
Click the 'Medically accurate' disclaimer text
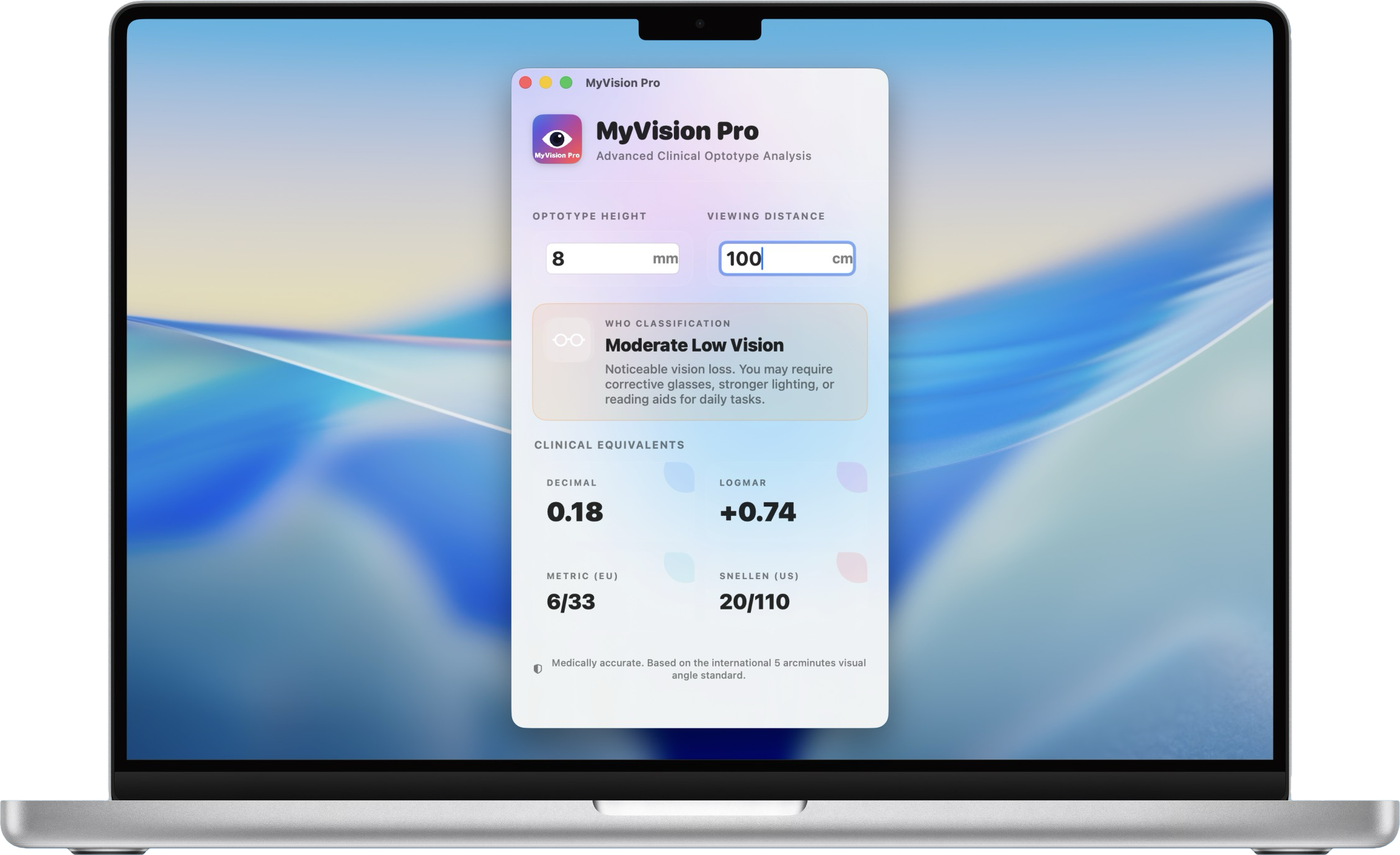pyautogui.click(x=708, y=669)
